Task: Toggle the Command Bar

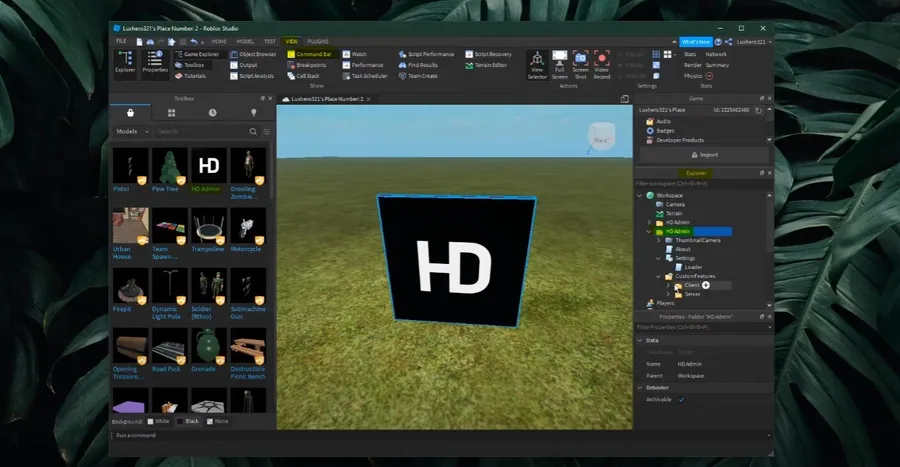Action: click(x=309, y=54)
